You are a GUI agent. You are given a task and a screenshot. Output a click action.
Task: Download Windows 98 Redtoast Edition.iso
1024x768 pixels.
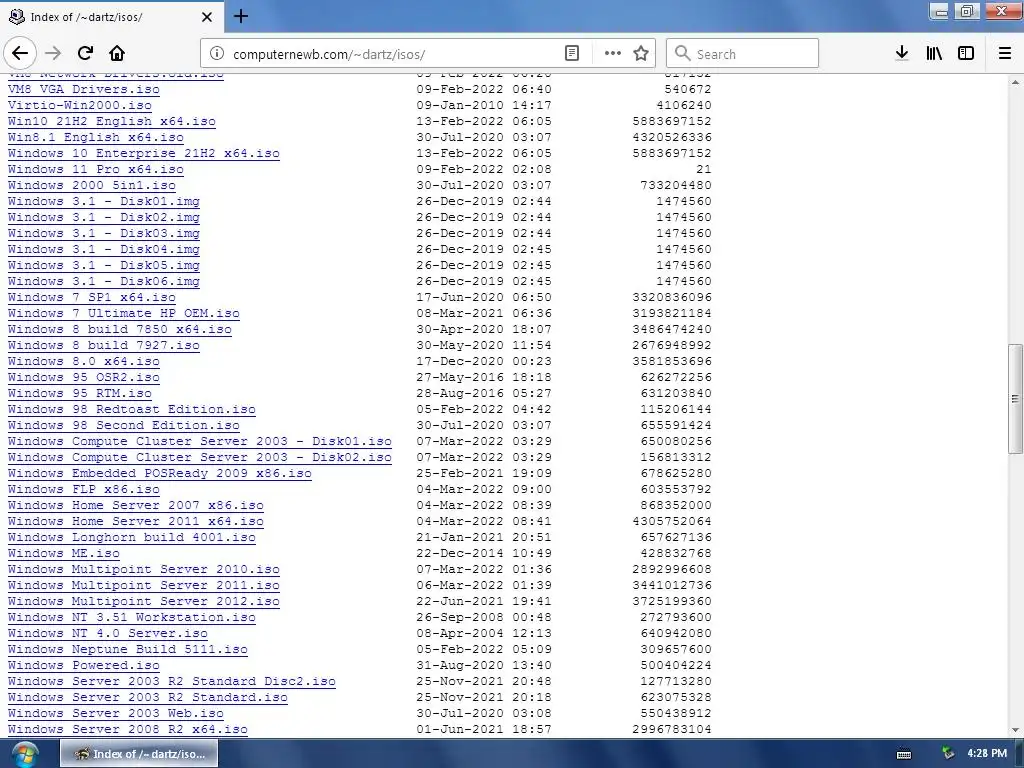132,409
